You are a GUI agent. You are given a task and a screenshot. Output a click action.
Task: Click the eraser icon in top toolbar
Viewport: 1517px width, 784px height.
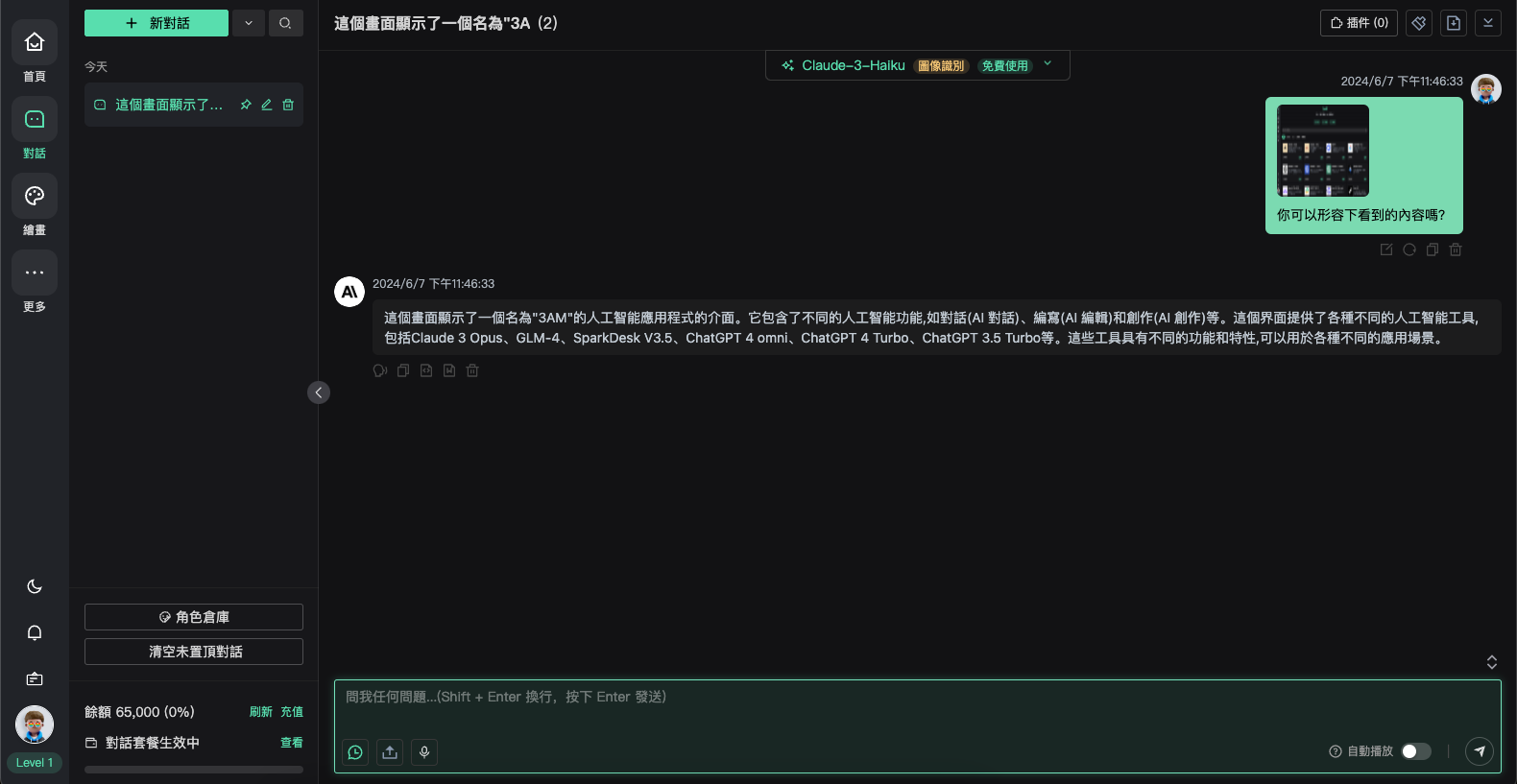[x=1419, y=23]
